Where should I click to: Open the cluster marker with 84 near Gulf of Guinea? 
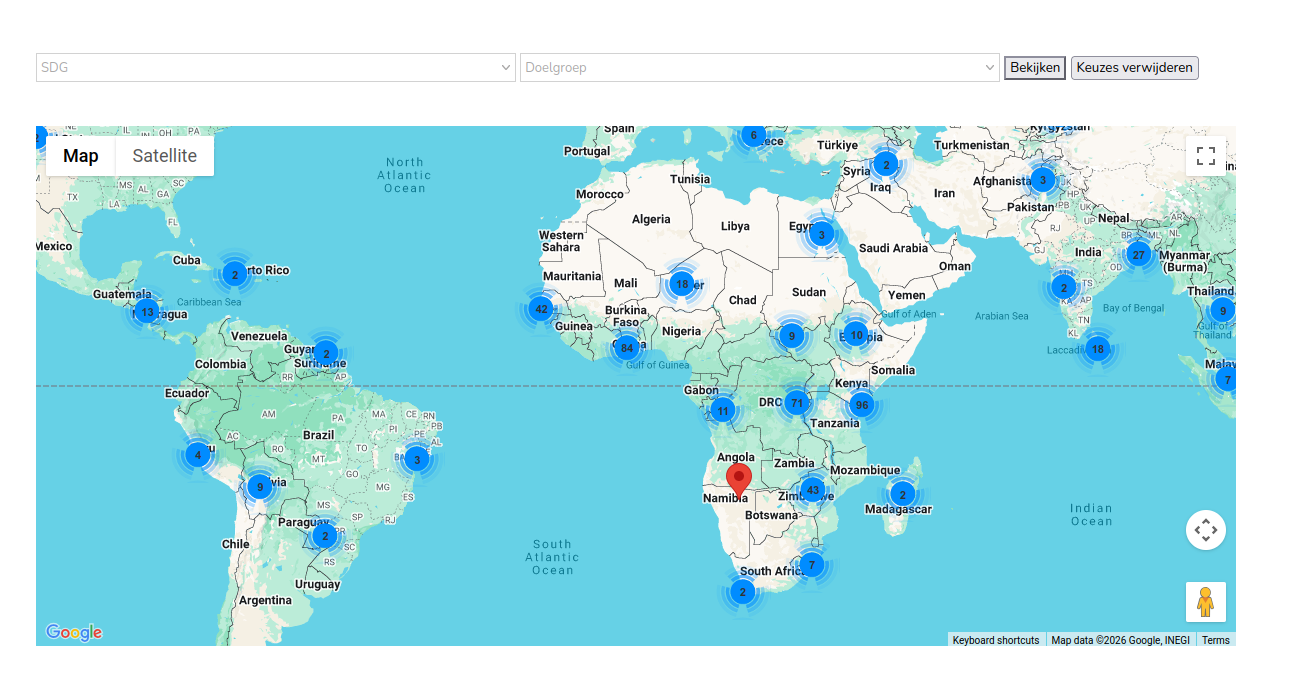[x=627, y=348]
